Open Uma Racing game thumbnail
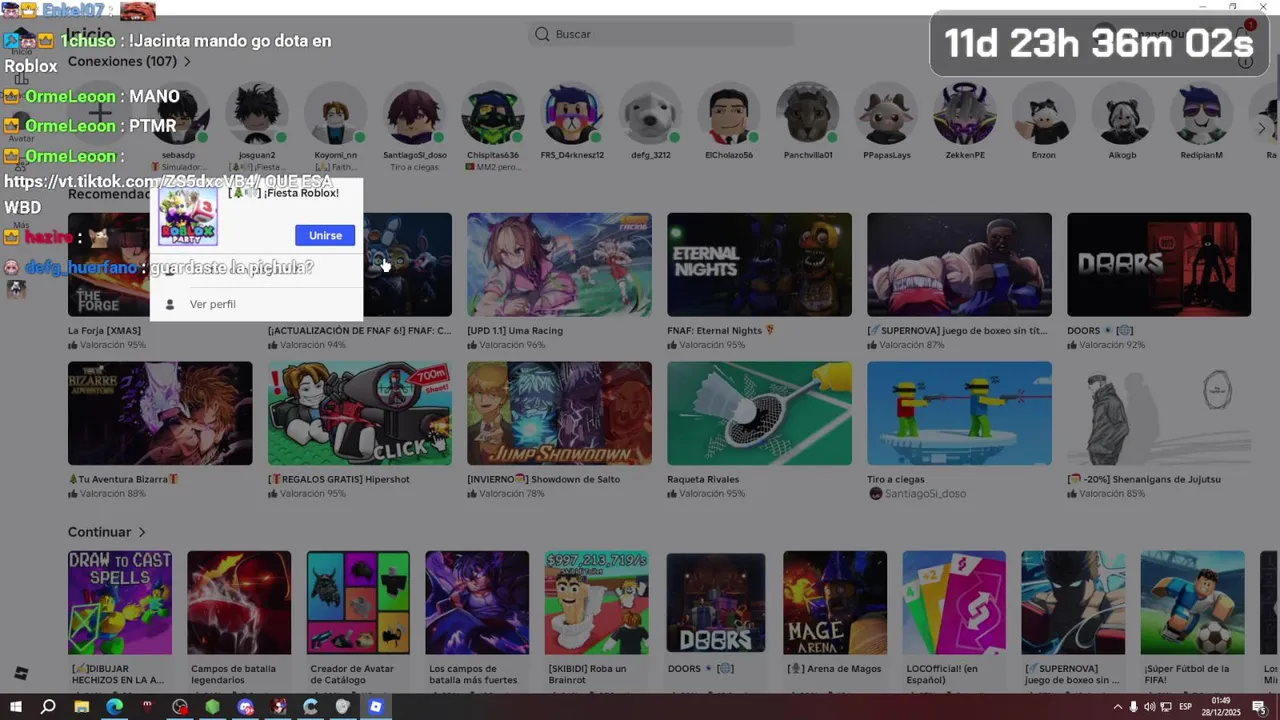1280x720 pixels. coord(559,265)
